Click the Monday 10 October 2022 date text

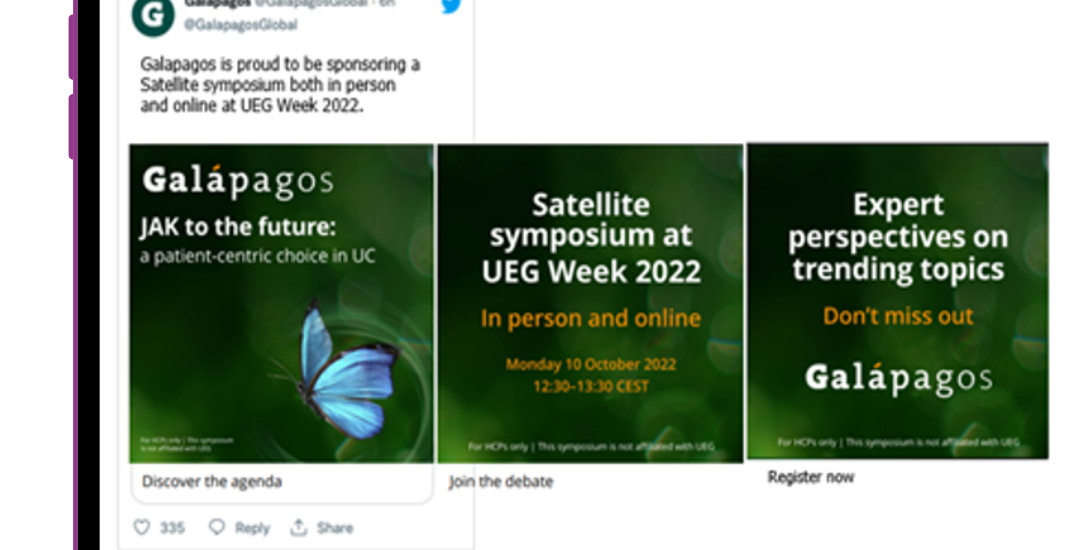tap(591, 364)
